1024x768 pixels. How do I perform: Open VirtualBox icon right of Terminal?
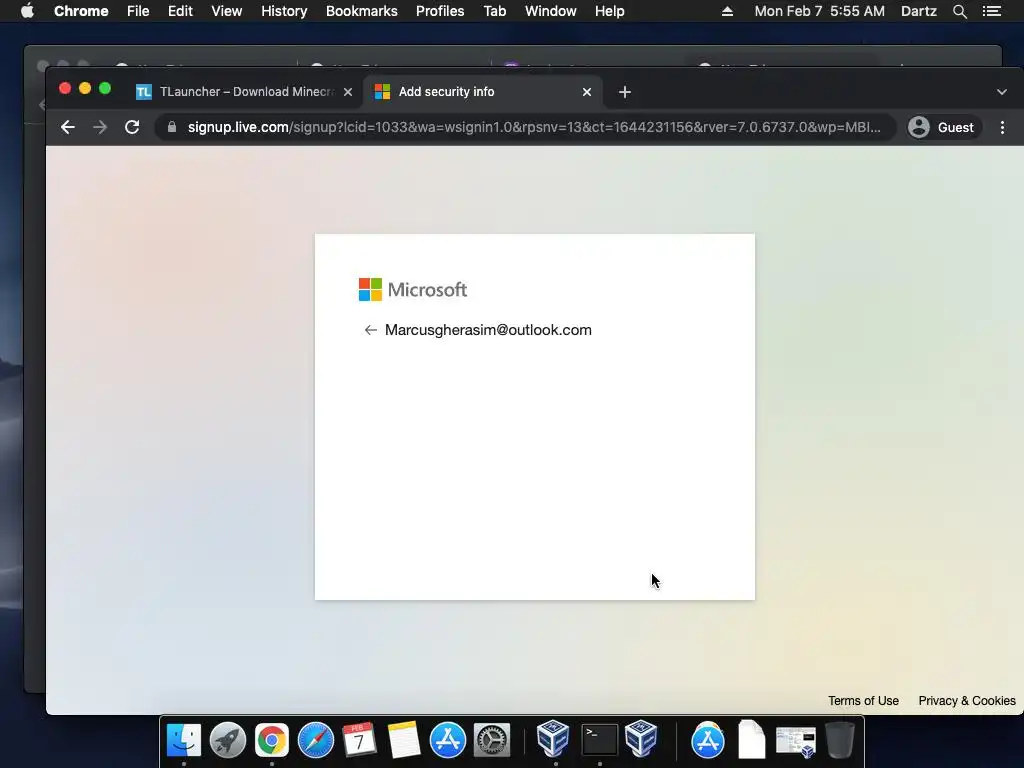641,739
